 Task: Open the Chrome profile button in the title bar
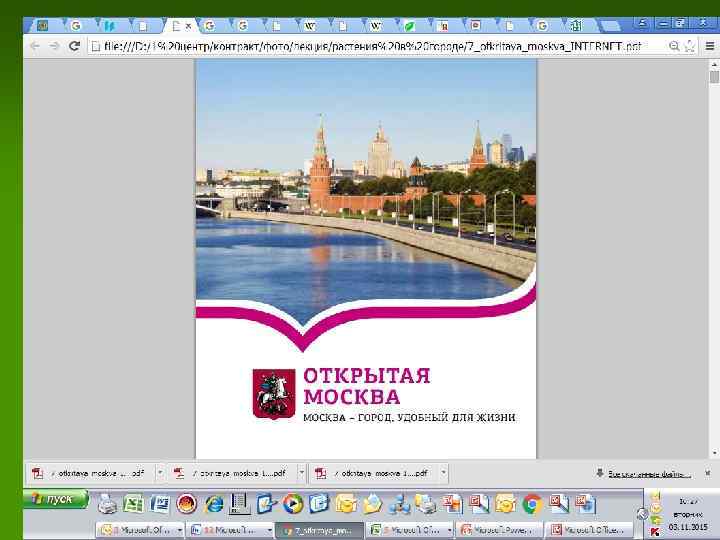coord(644,23)
